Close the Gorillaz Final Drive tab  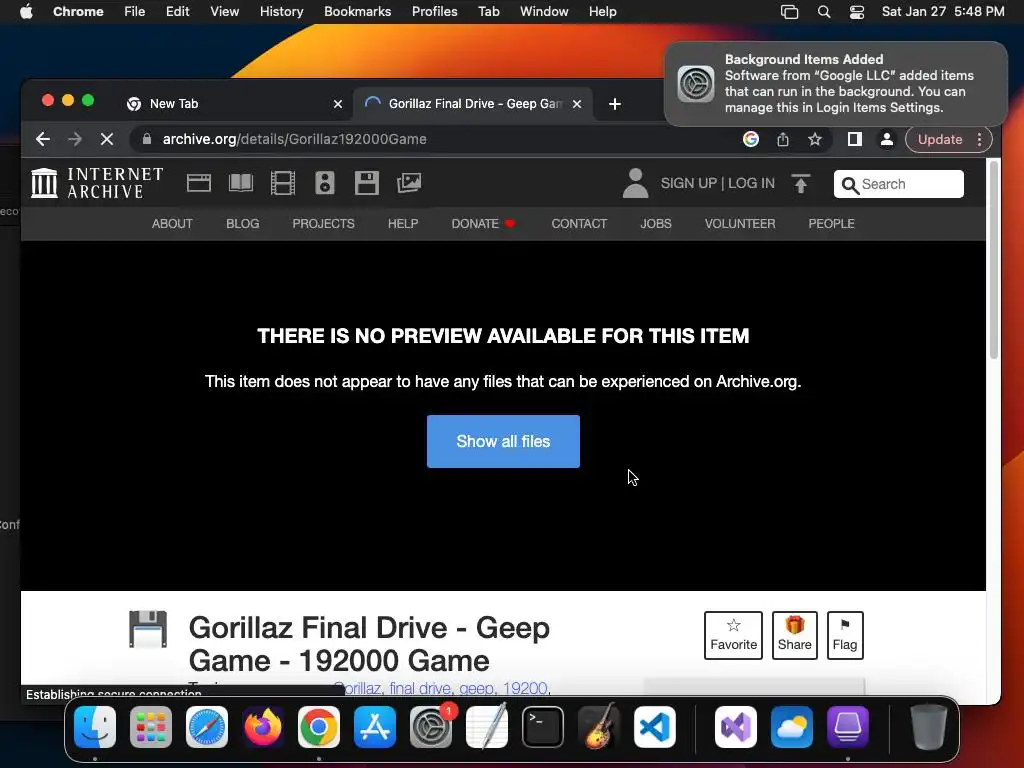(x=577, y=104)
